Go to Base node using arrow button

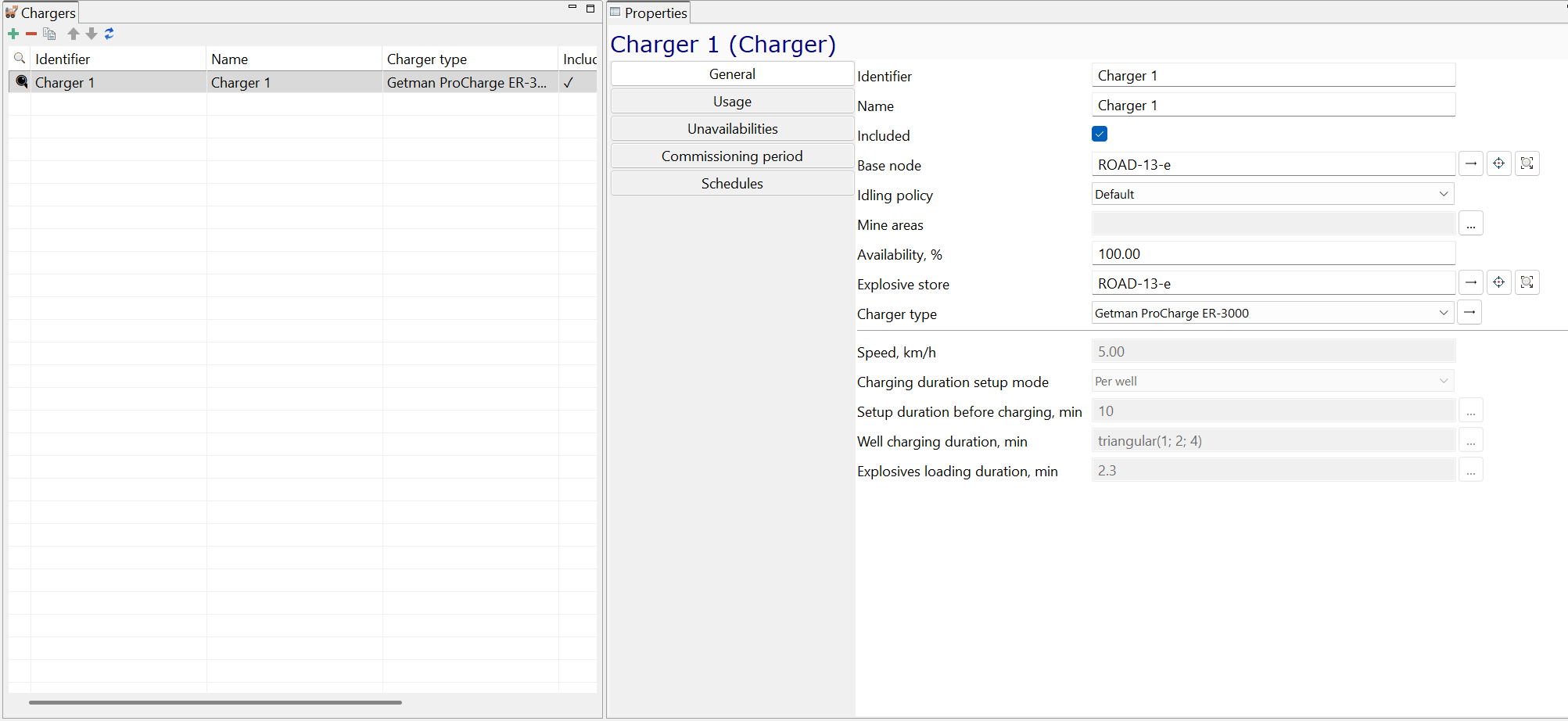point(1471,163)
